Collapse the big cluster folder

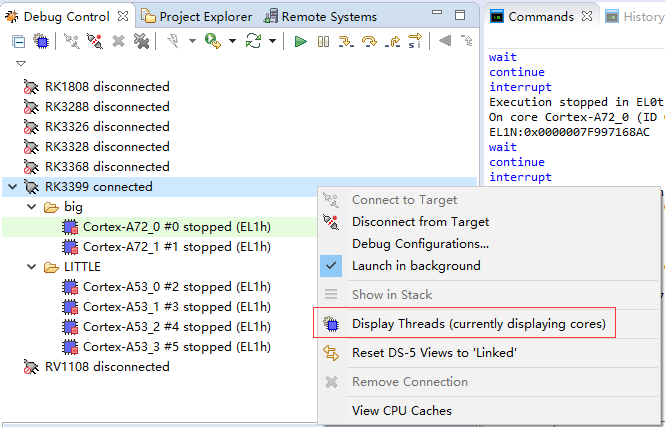[x=32, y=207]
